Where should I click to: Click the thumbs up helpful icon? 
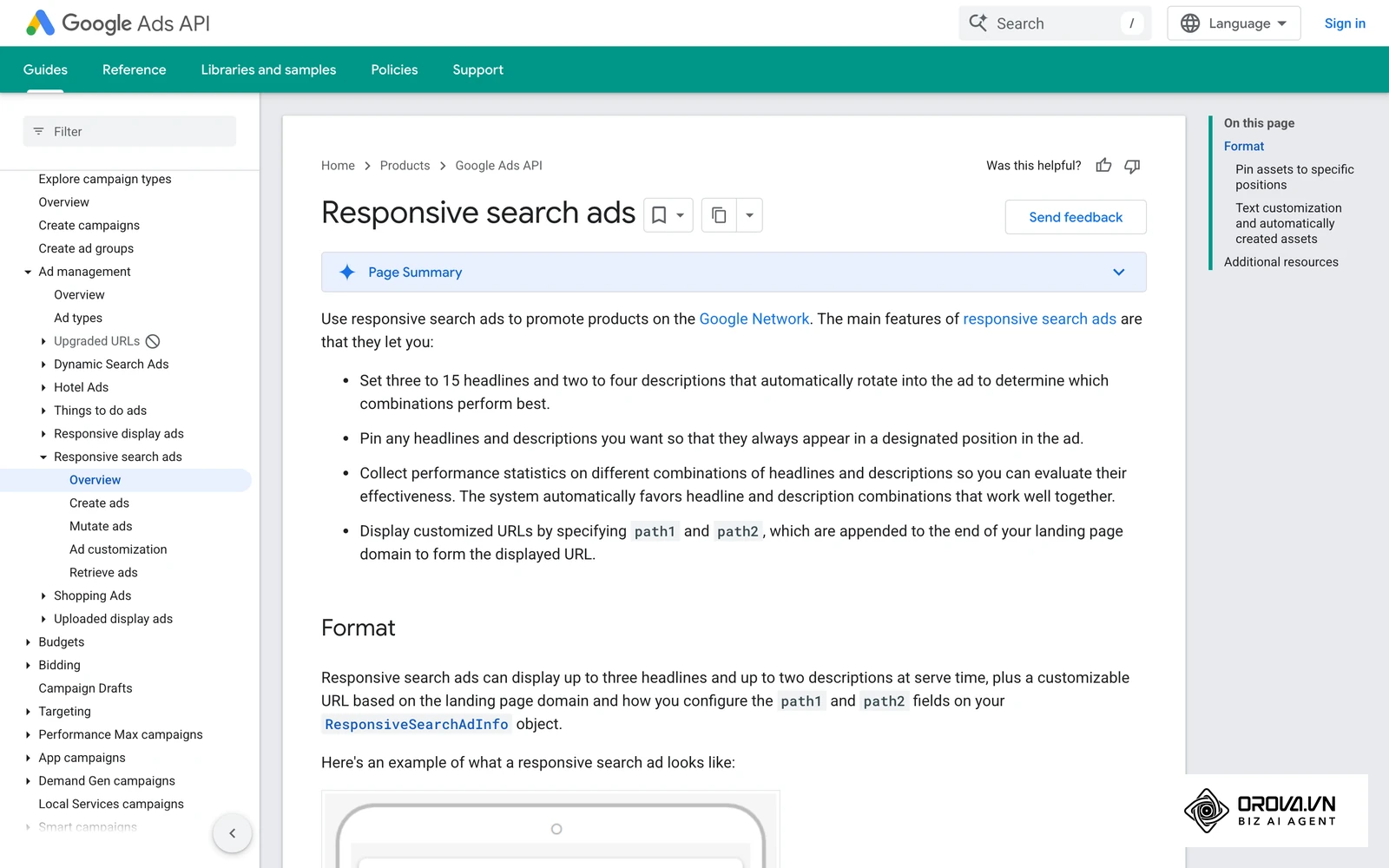coord(1103,165)
